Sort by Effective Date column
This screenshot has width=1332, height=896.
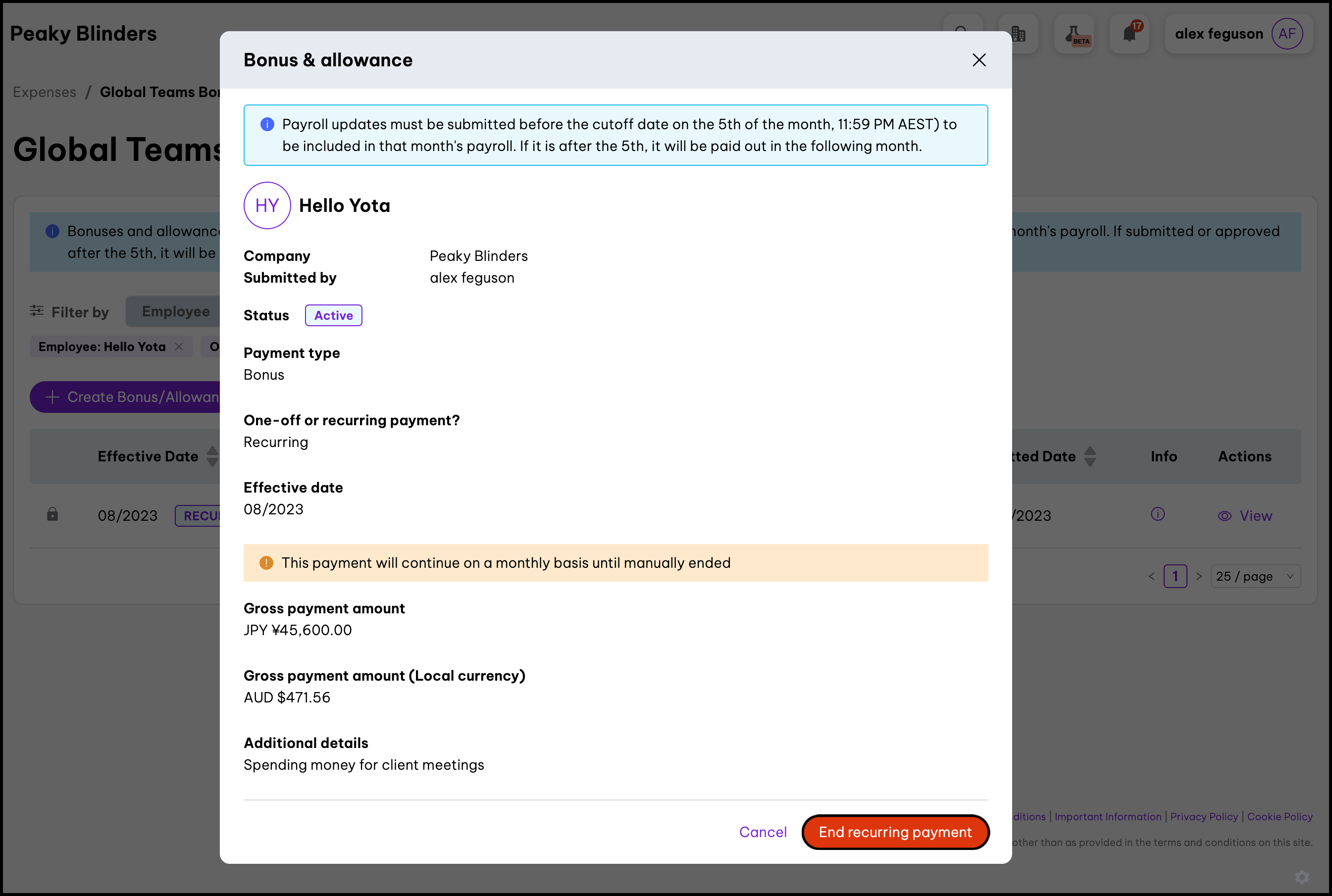click(212, 456)
